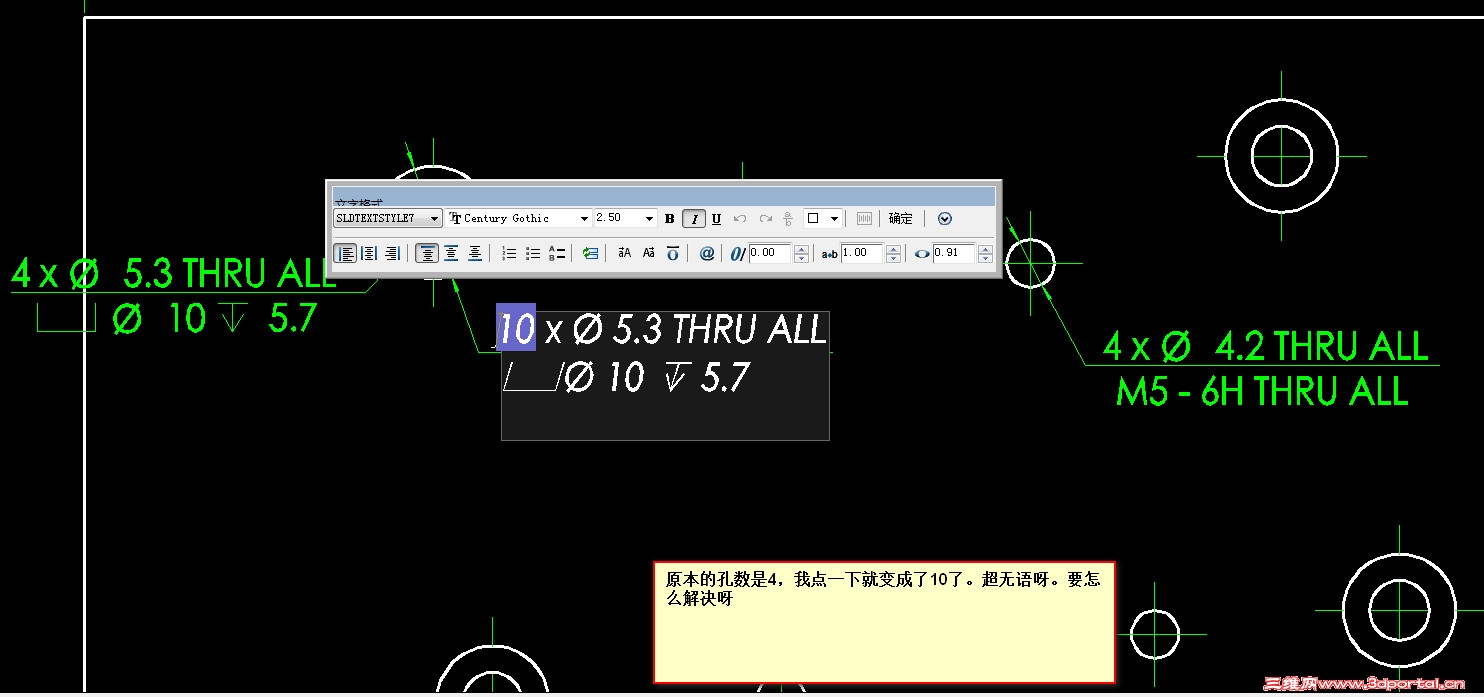Click the tracking 1.00 field
The image size is (1484, 697).
(x=862, y=253)
